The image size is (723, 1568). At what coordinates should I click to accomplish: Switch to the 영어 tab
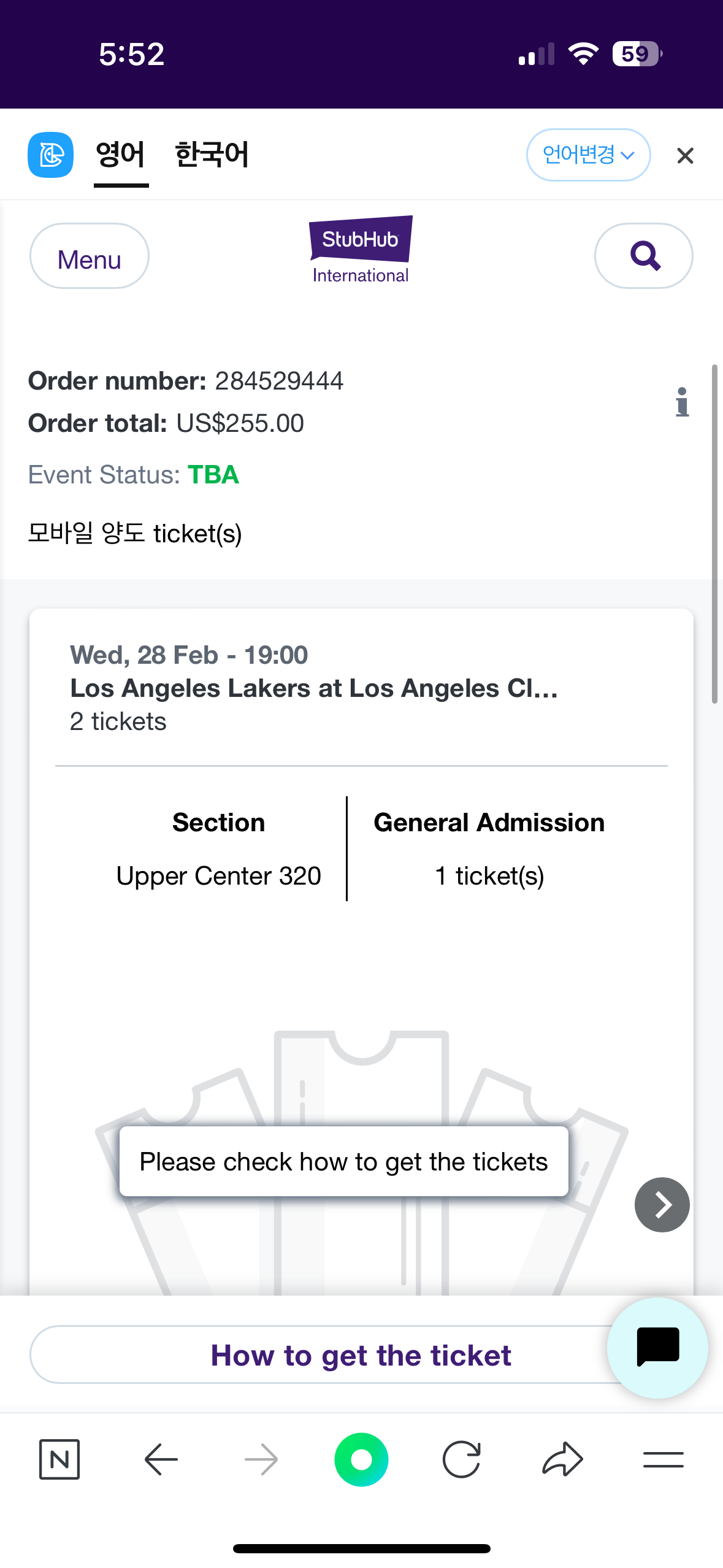[121, 155]
